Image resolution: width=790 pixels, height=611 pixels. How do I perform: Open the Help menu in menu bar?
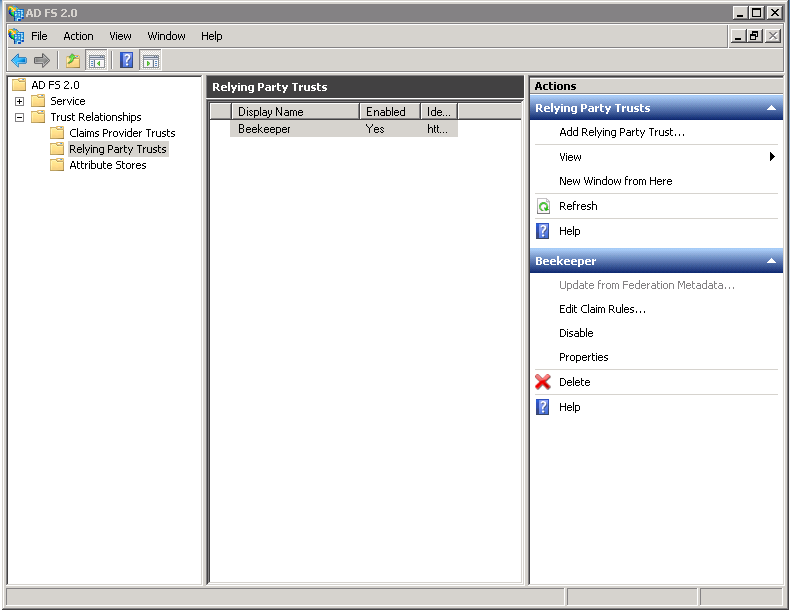point(212,36)
